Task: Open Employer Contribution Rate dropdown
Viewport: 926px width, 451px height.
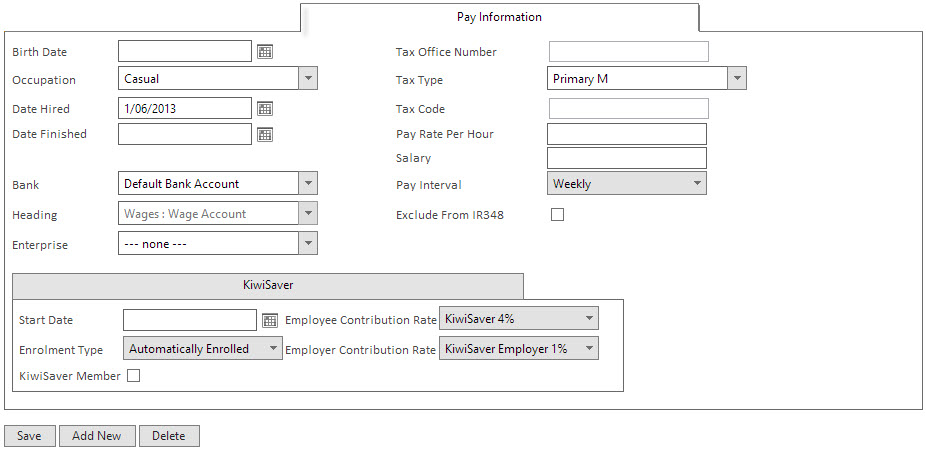Action: pos(519,349)
